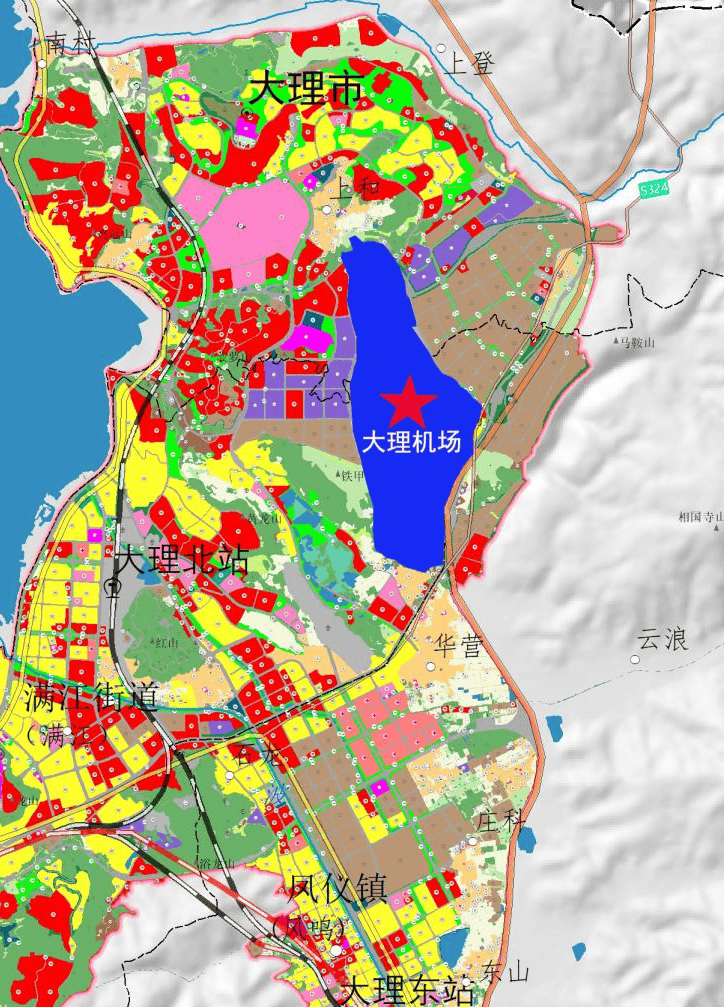Select the 满江街道 label
Image resolution: width=726 pixels, height=1008 pixels.
coord(91,697)
